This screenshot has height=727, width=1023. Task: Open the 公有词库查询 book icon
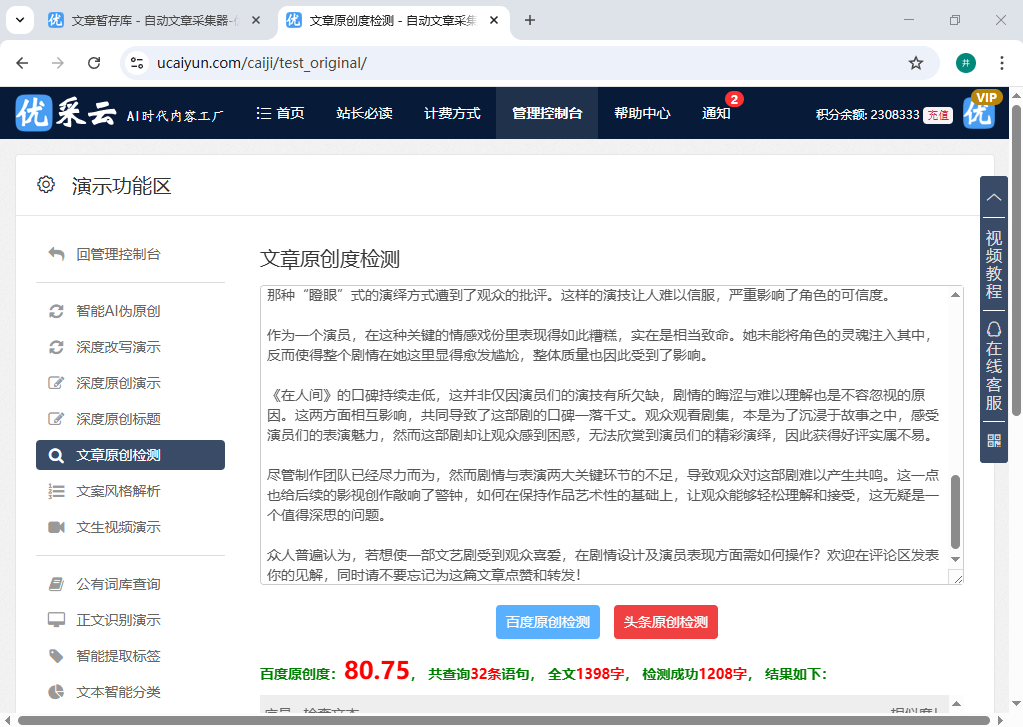pos(57,583)
